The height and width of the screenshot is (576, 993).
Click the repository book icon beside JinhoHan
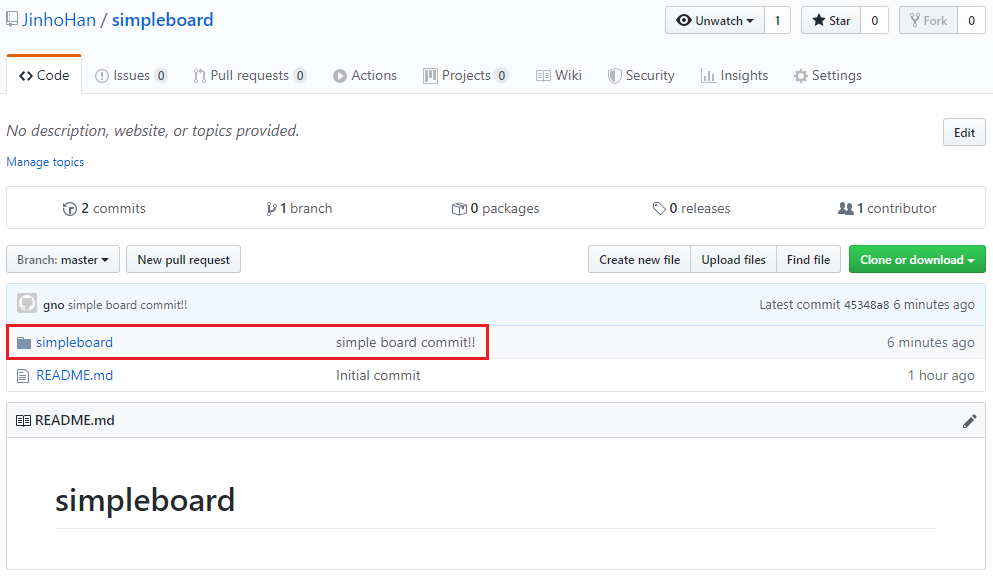12,20
